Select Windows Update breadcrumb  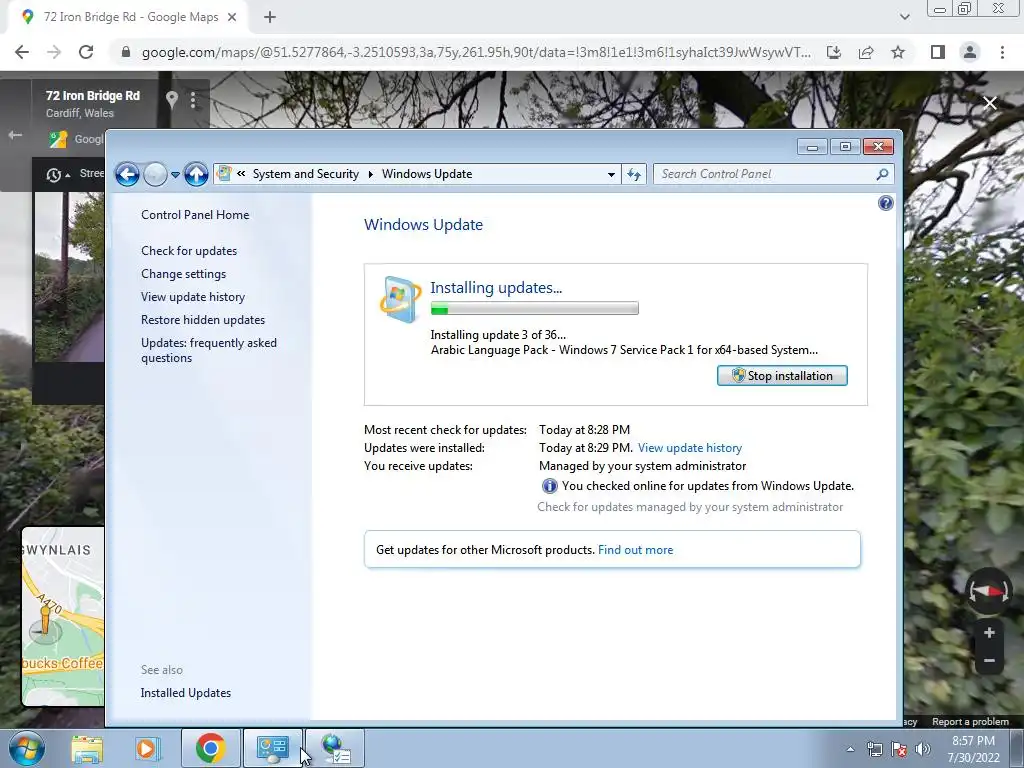tap(427, 174)
